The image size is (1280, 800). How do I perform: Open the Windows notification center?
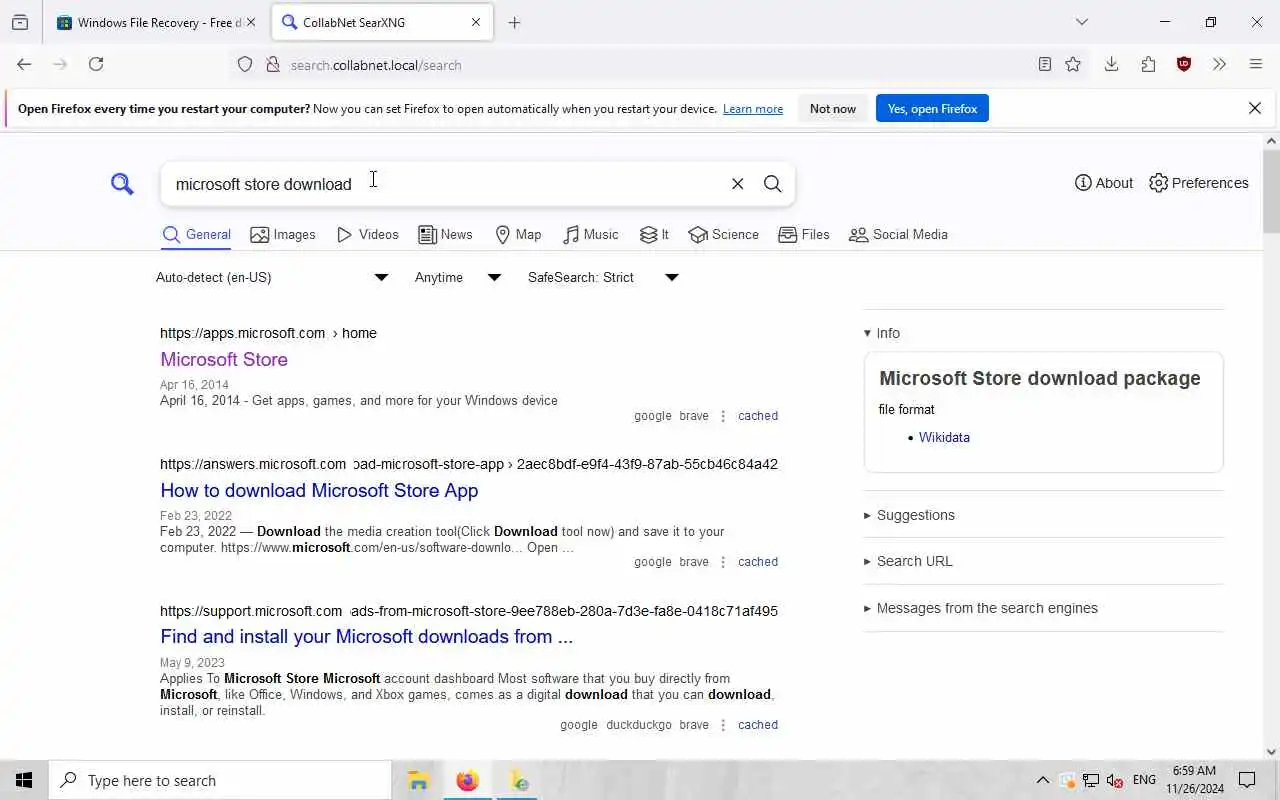click(x=1247, y=781)
